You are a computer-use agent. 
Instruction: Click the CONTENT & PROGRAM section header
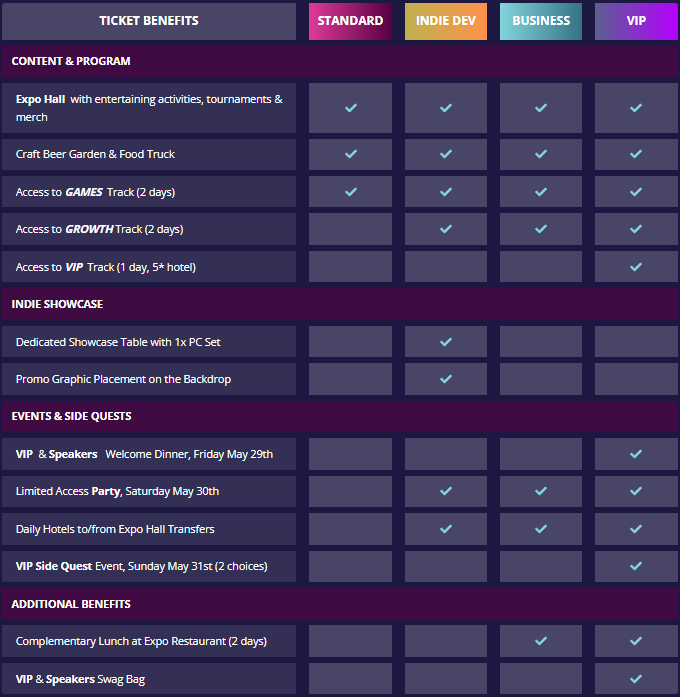pyautogui.click(x=71, y=61)
